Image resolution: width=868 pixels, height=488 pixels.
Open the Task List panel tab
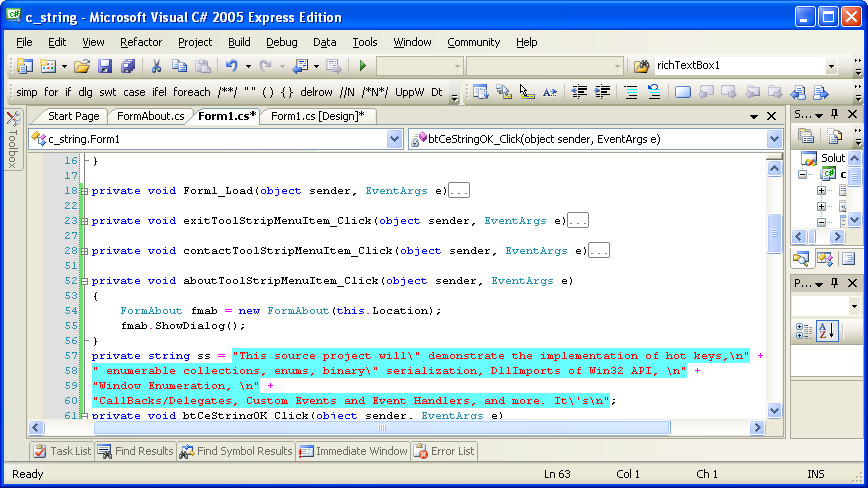click(61, 451)
